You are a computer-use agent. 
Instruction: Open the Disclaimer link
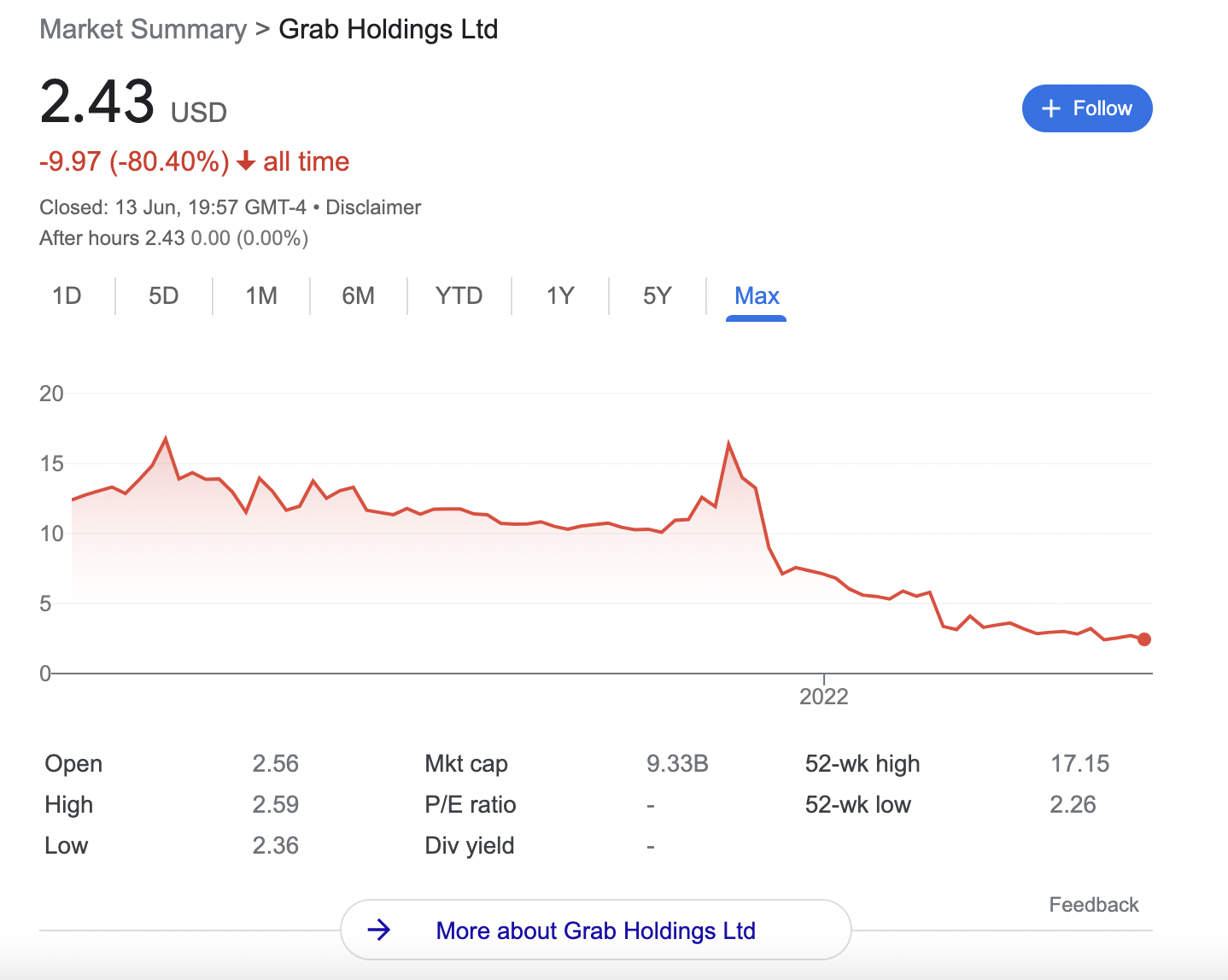[373, 207]
